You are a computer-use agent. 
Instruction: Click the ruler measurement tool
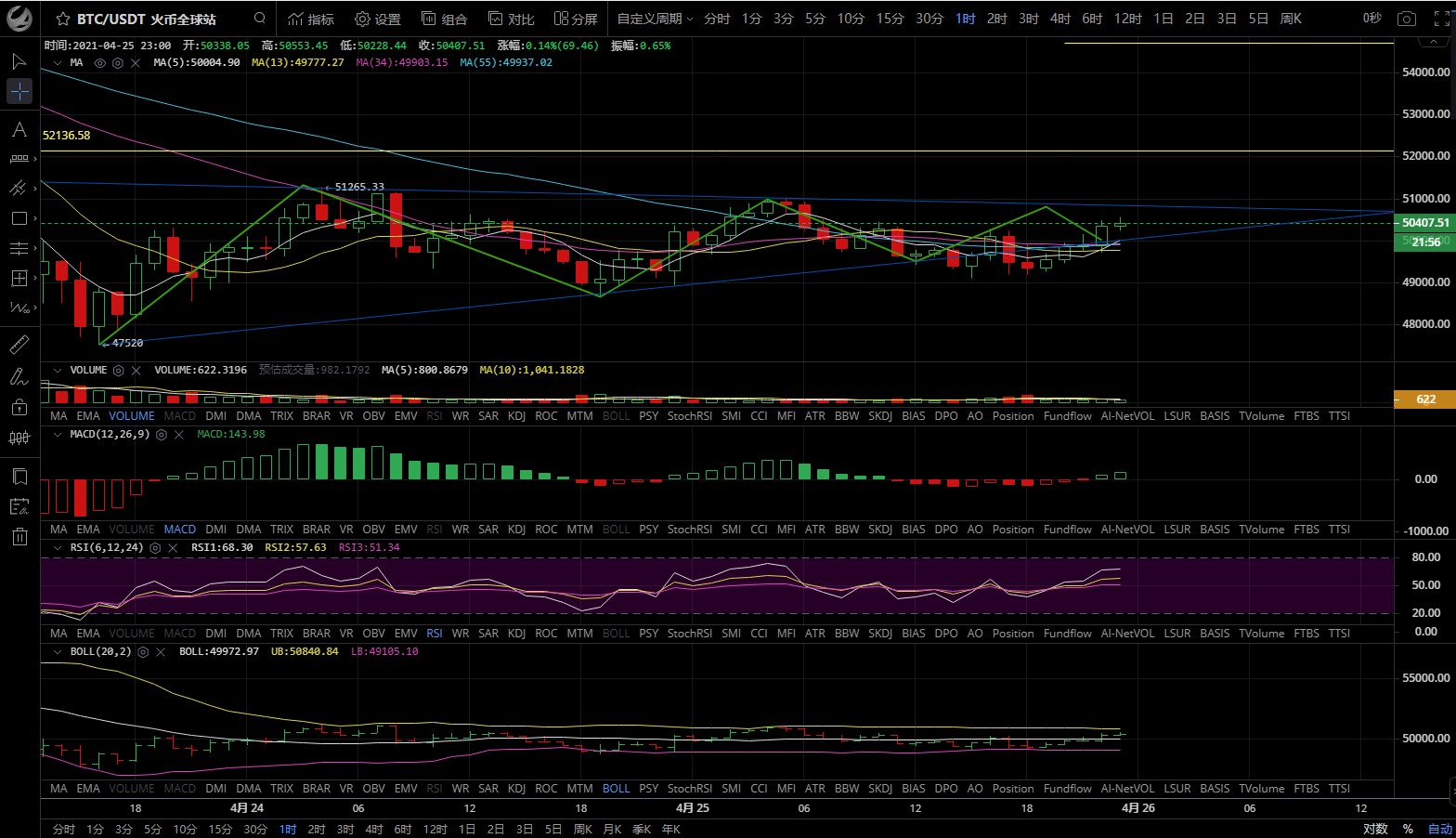(x=19, y=345)
